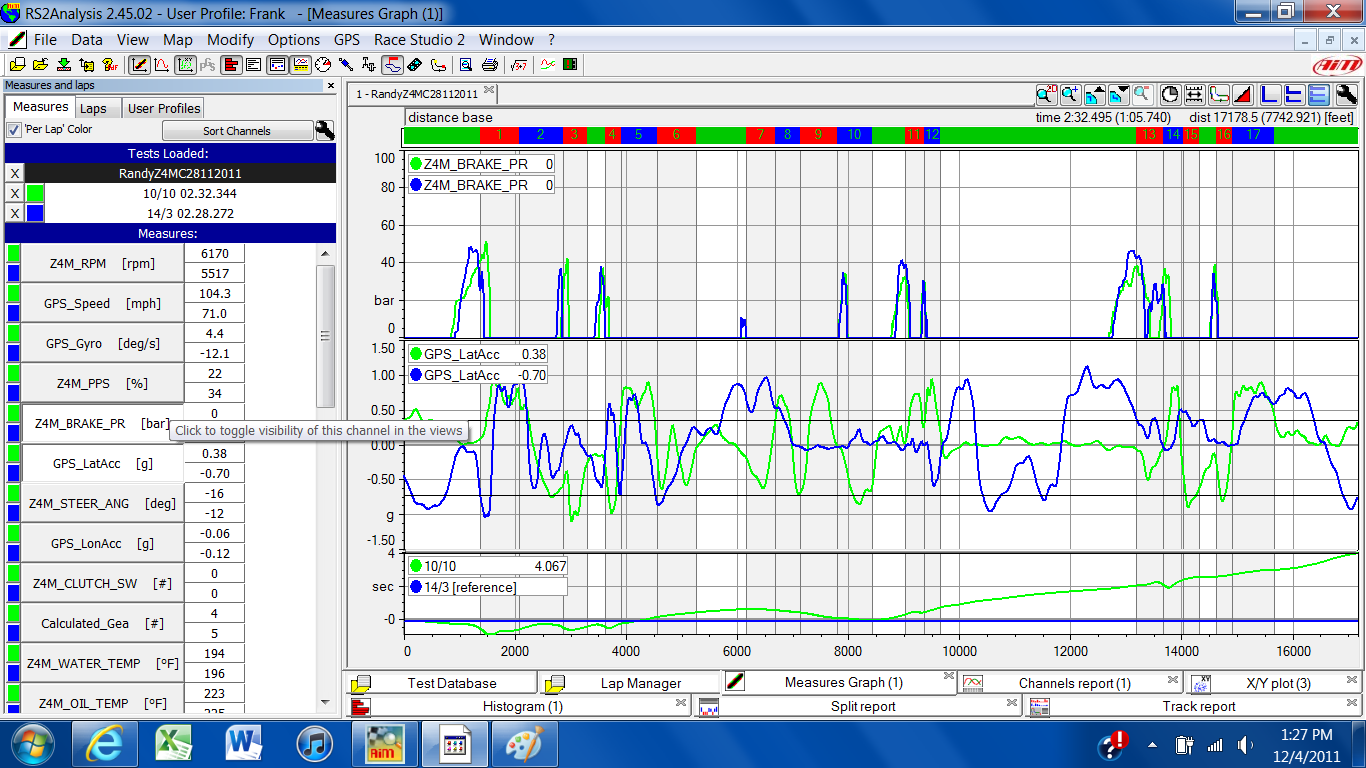Image resolution: width=1366 pixels, height=768 pixels.
Task: Click the Windows Start button
Action: 31,744
